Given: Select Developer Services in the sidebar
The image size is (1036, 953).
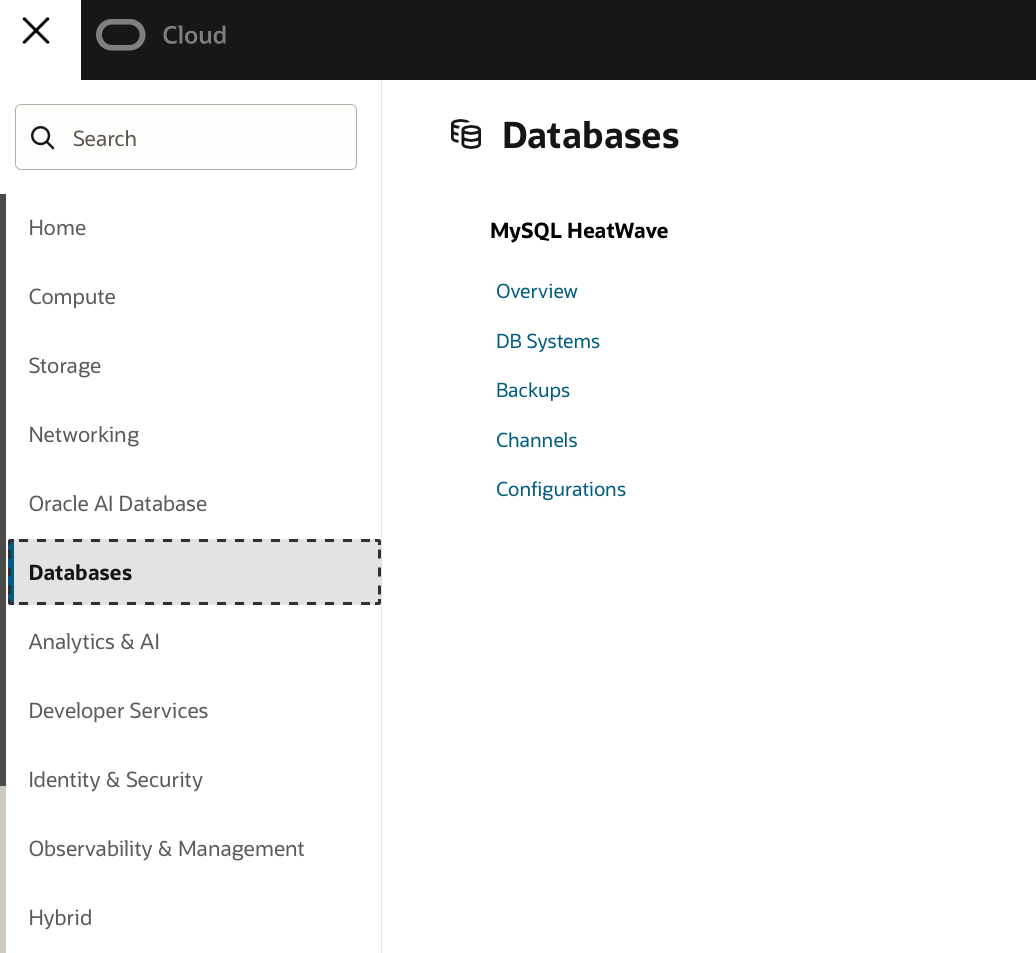Looking at the screenshot, I should tap(118, 711).
